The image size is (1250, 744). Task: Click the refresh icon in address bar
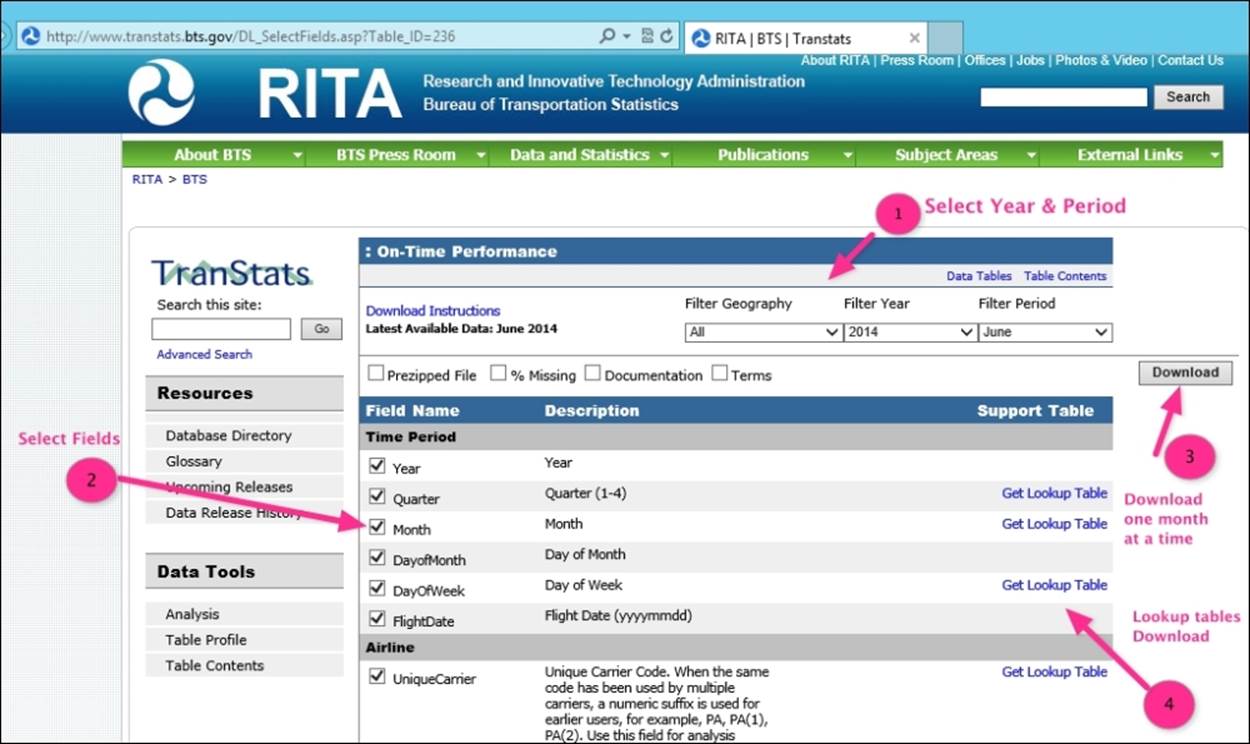point(667,36)
